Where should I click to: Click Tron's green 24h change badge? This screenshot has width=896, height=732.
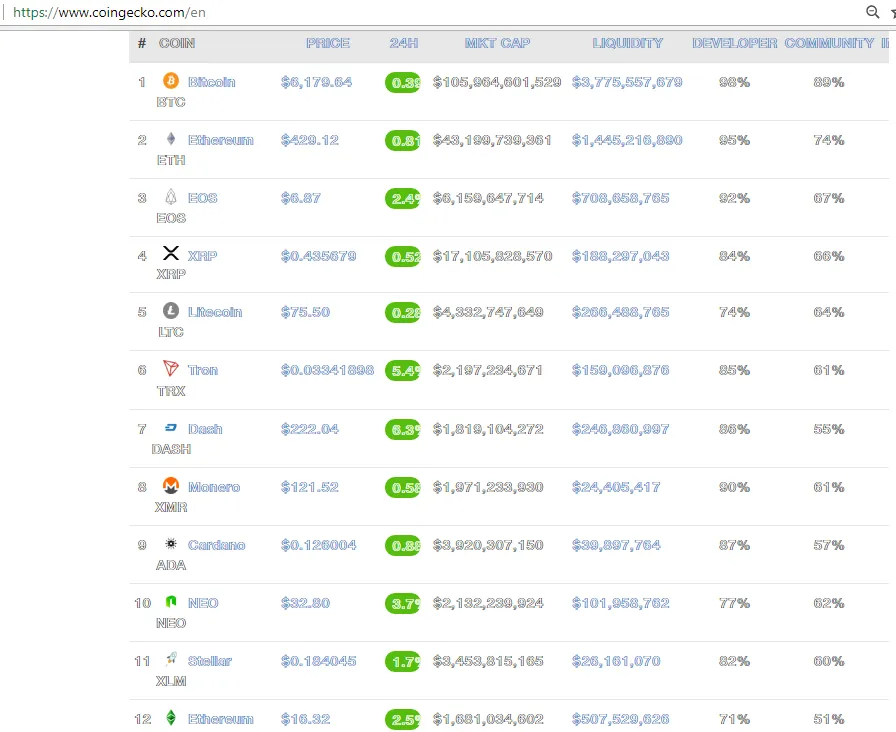(x=403, y=371)
